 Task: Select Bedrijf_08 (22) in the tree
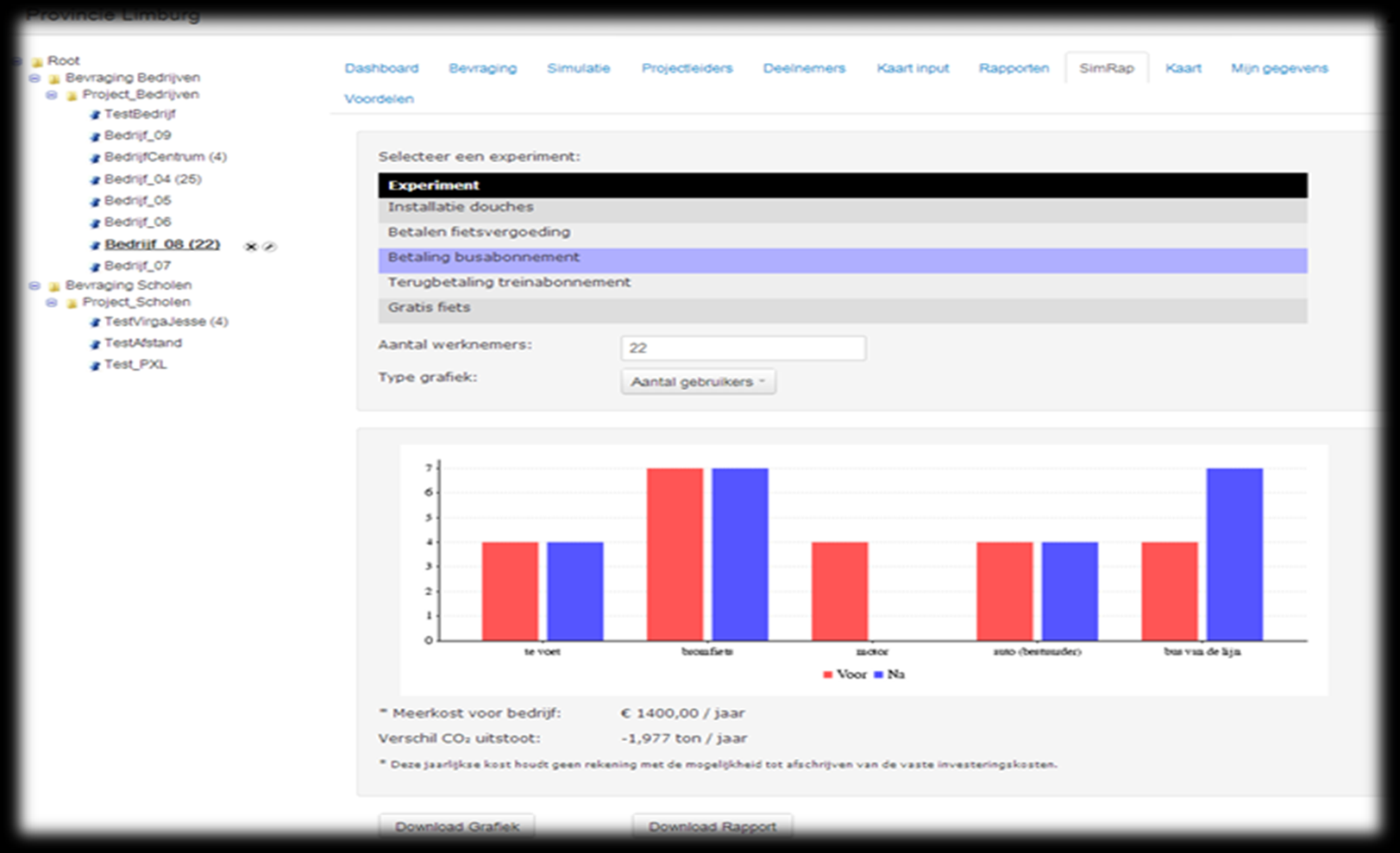pyautogui.click(x=162, y=245)
